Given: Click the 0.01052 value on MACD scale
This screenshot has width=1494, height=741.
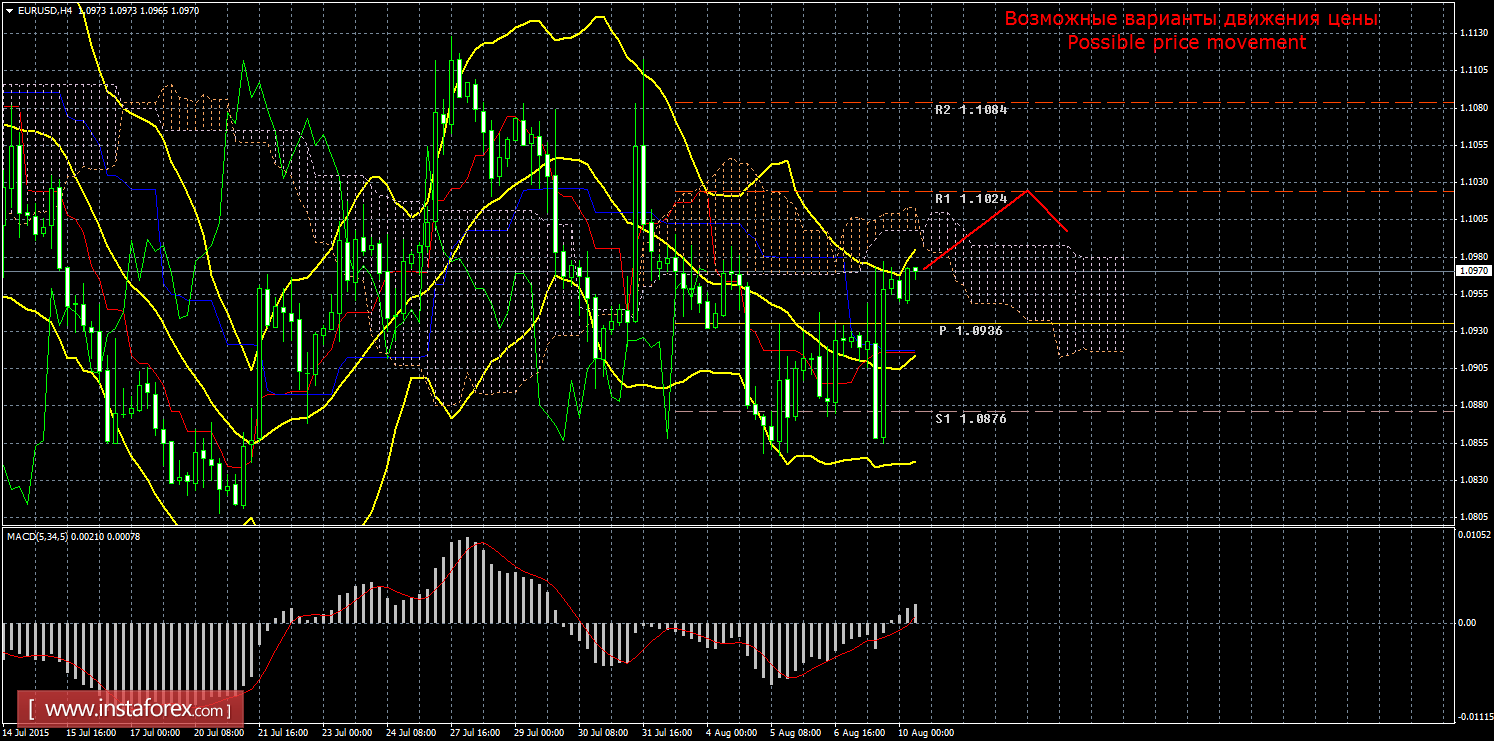Looking at the screenshot, I should click(1470, 534).
